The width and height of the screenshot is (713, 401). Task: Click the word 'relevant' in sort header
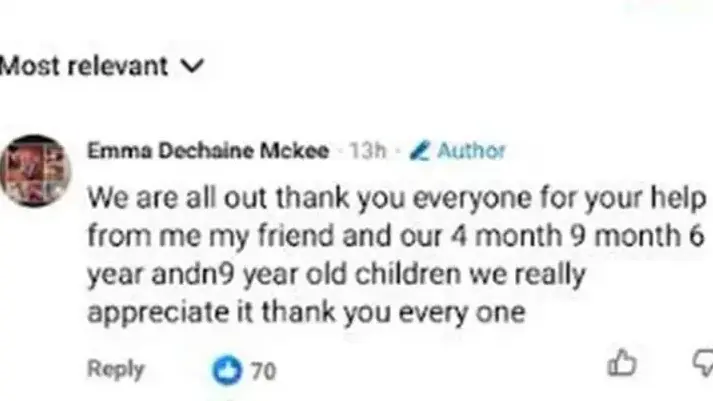(x=118, y=66)
